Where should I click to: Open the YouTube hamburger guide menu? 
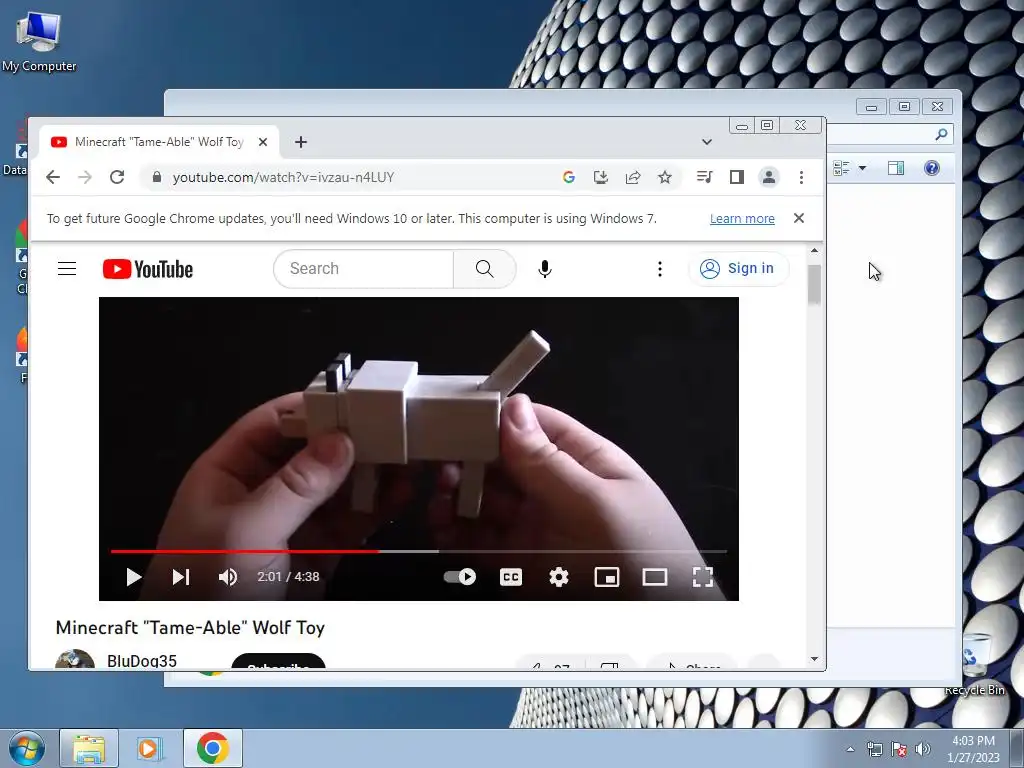pyautogui.click(x=67, y=268)
